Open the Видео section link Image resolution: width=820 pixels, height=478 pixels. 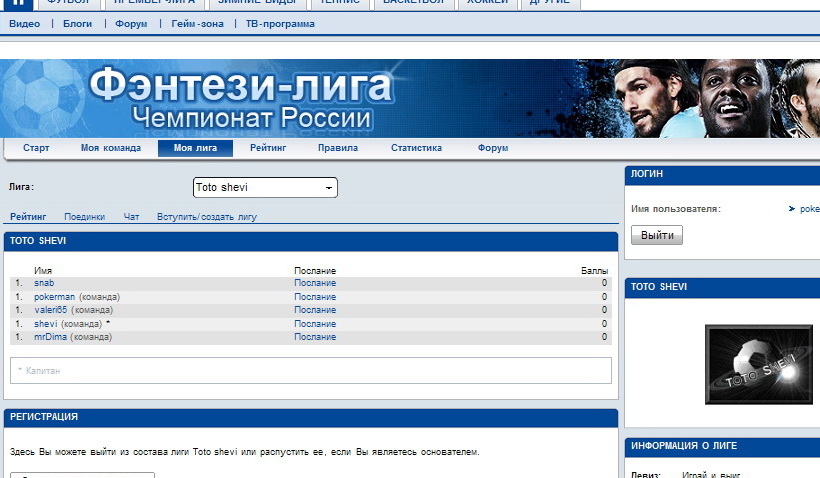[x=25, y=24]
